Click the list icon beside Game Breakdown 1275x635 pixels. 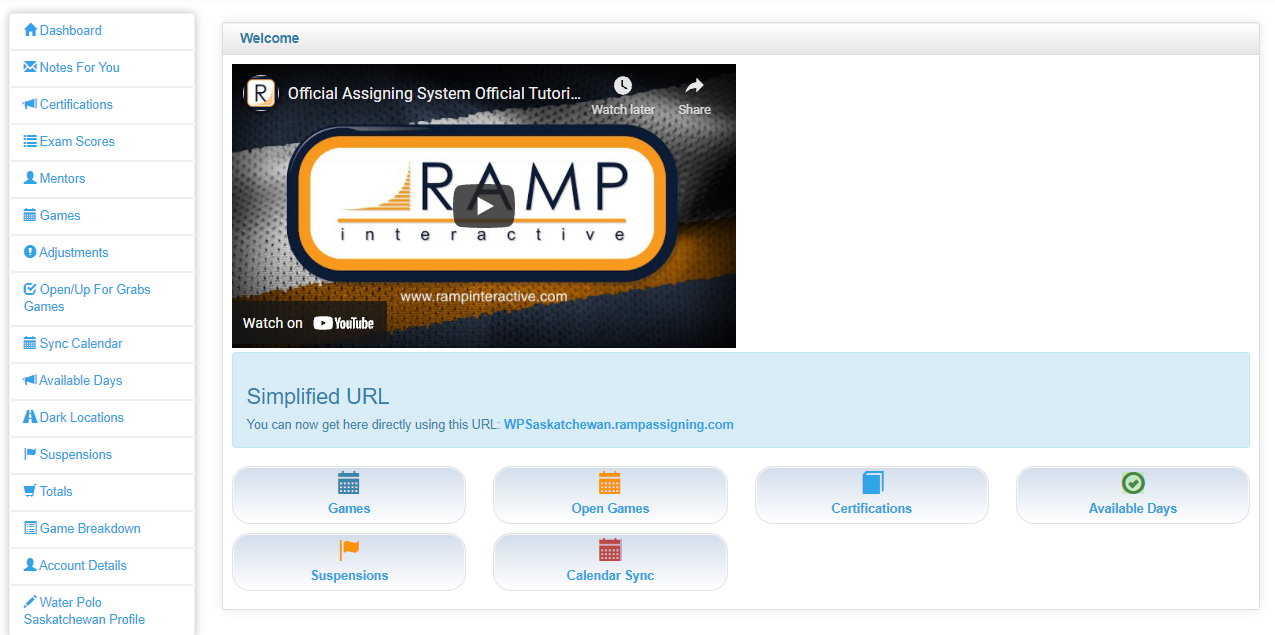30,528
